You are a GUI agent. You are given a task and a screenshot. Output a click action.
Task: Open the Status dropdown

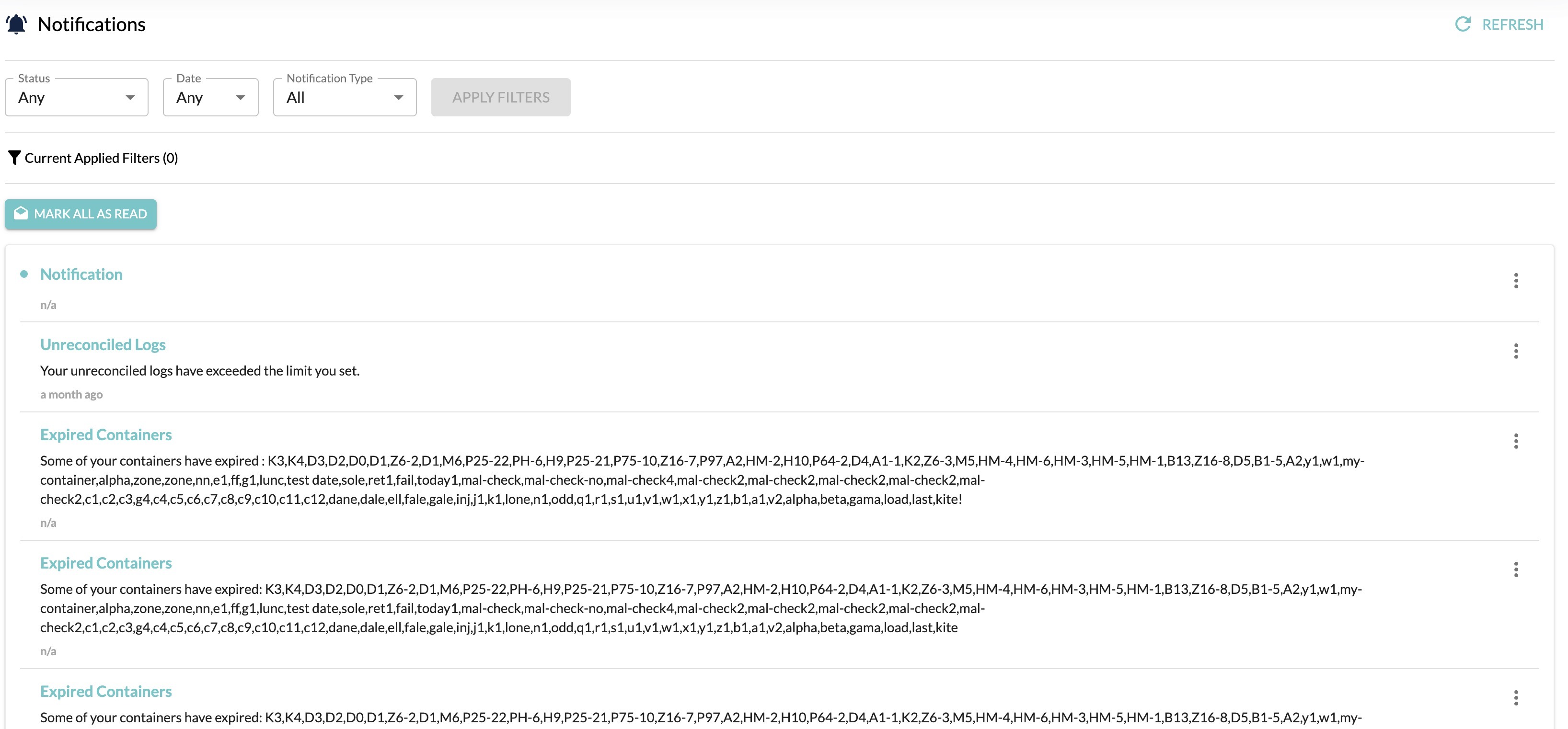click(76, 97)
